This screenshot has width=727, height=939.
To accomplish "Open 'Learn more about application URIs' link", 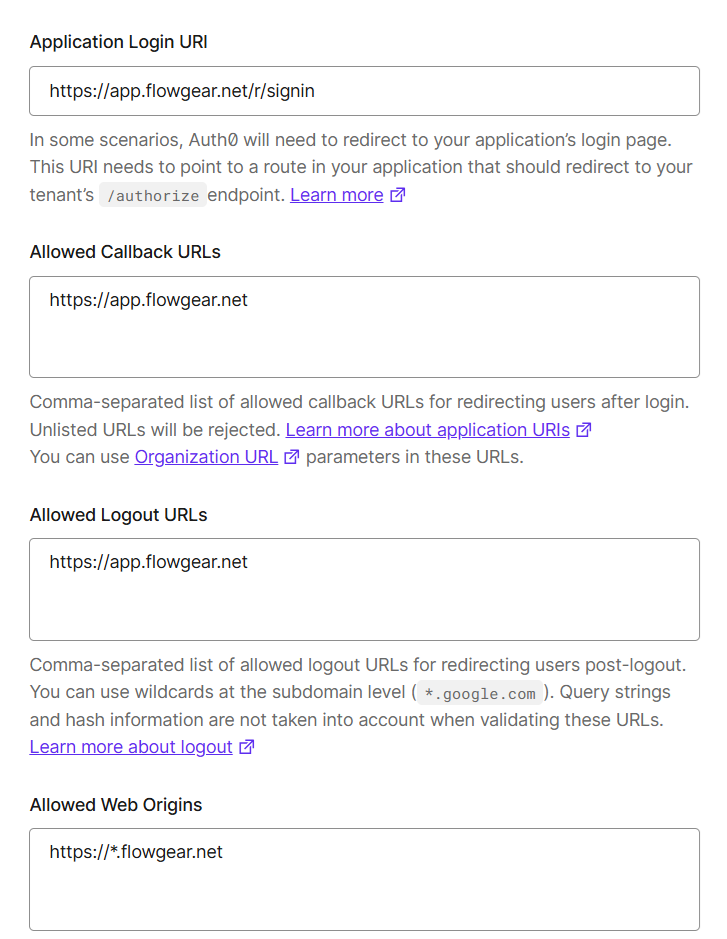I will click(427, 431).
